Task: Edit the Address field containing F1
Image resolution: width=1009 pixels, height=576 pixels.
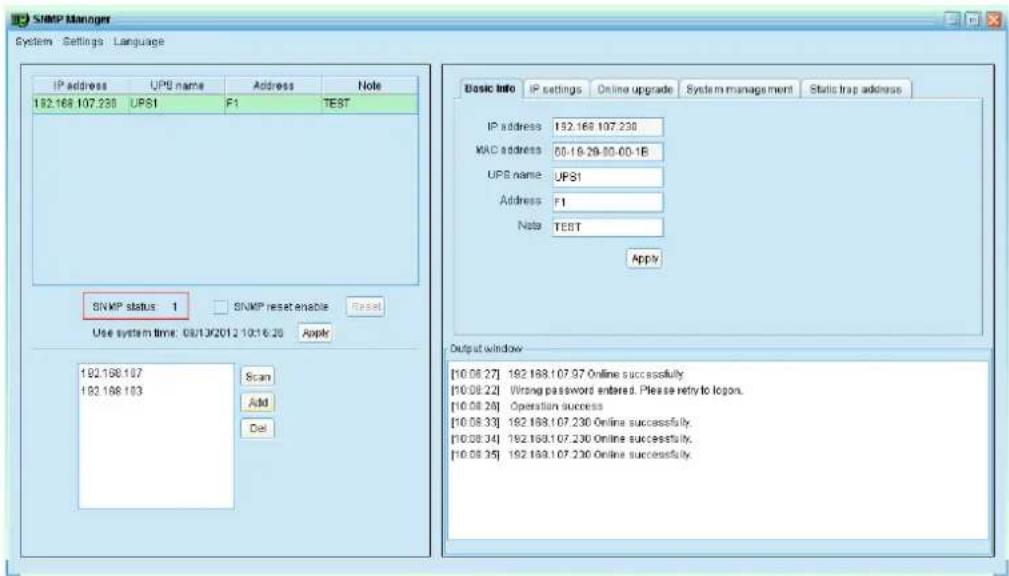Action: point(607,202)
